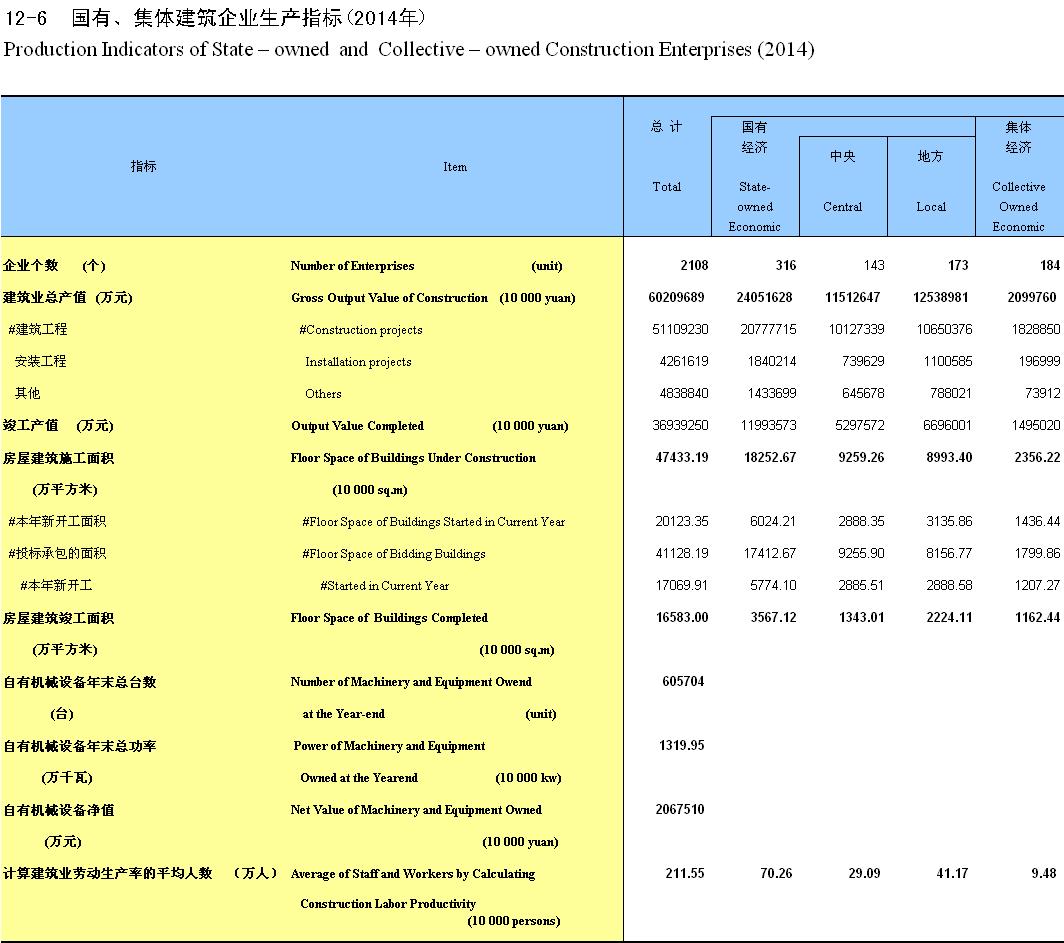Select the Local sub-column header
The image size is (1064, 943).
coord(930,206)
